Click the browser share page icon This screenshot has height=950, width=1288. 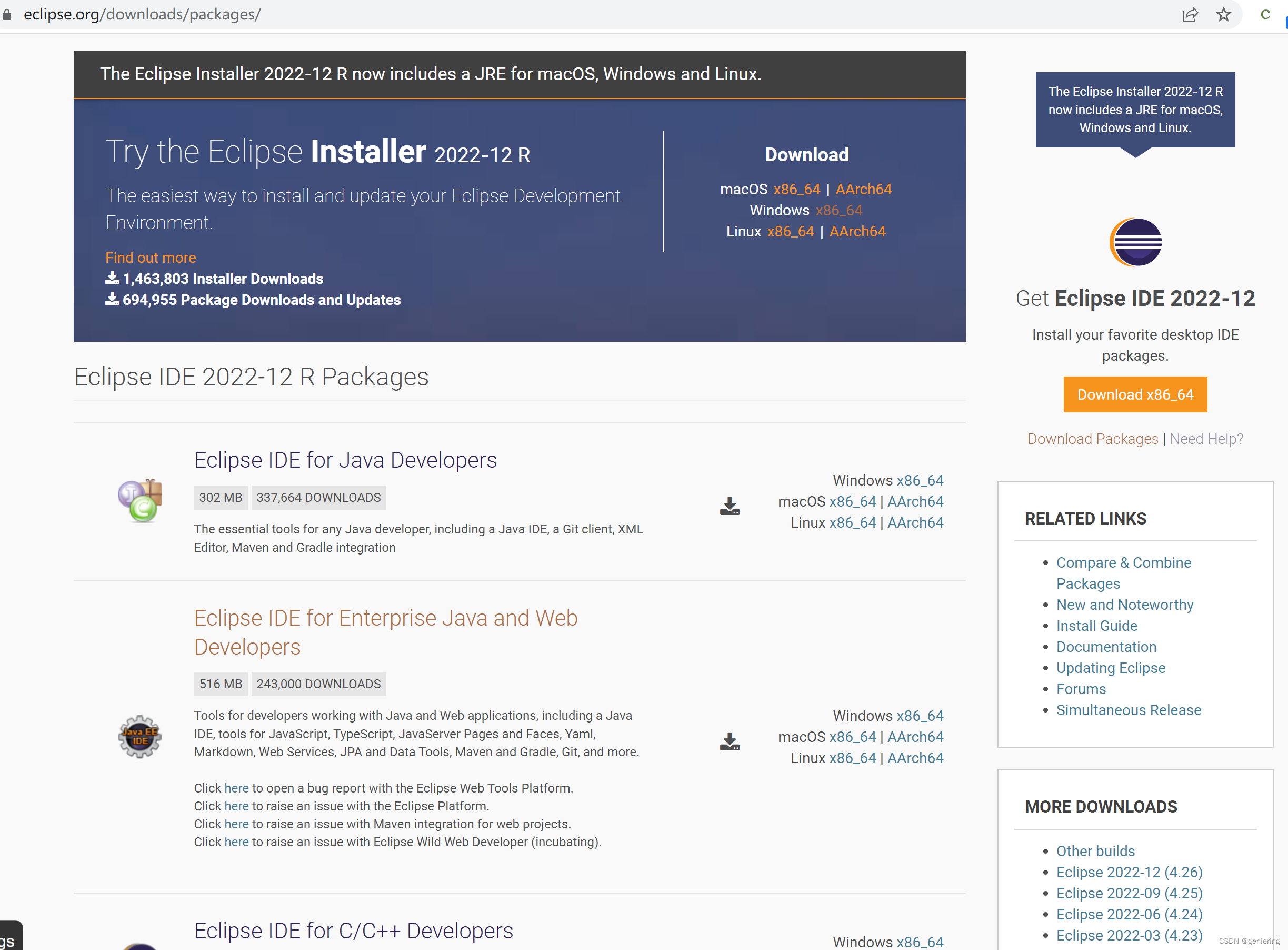[x=1189, y=14]
